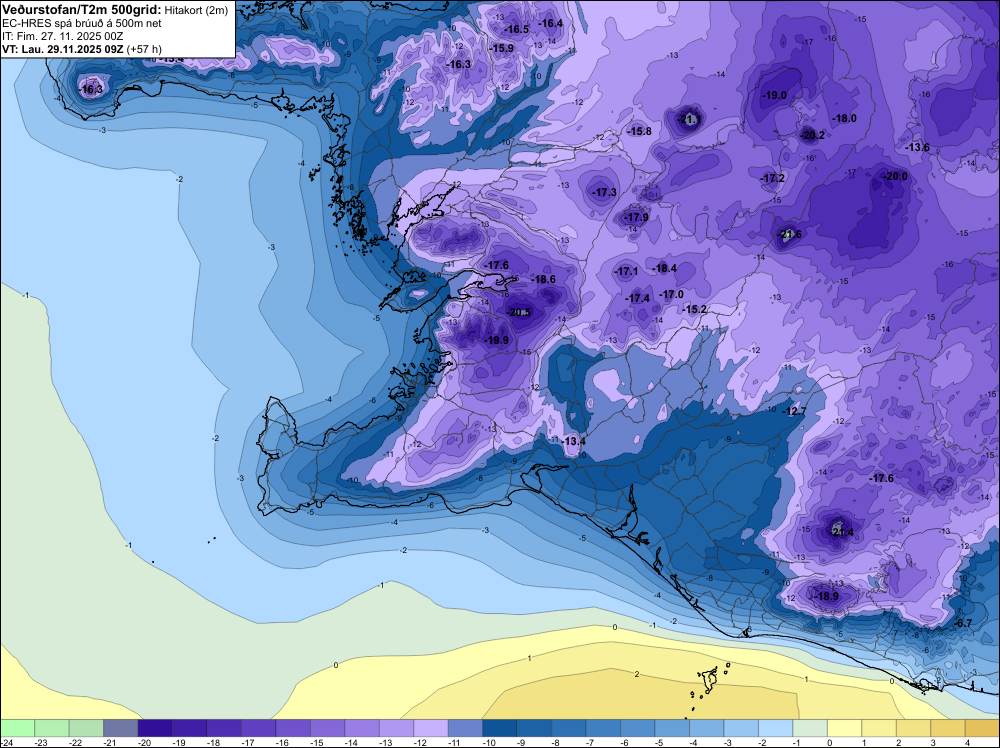Click the -13.4 temperature label
The height and width of the screenshot is (748, 1000).
[x=573, y=441]
